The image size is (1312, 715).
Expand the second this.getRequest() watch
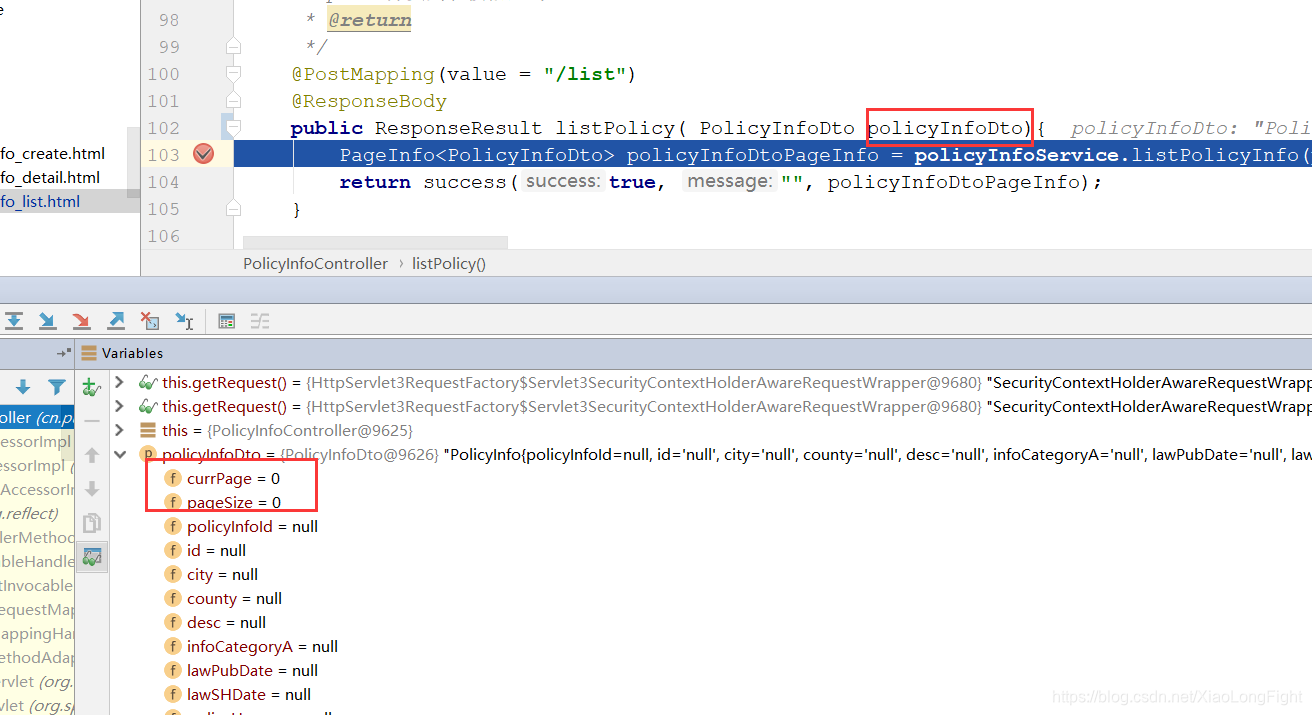(x=119, y=407)
